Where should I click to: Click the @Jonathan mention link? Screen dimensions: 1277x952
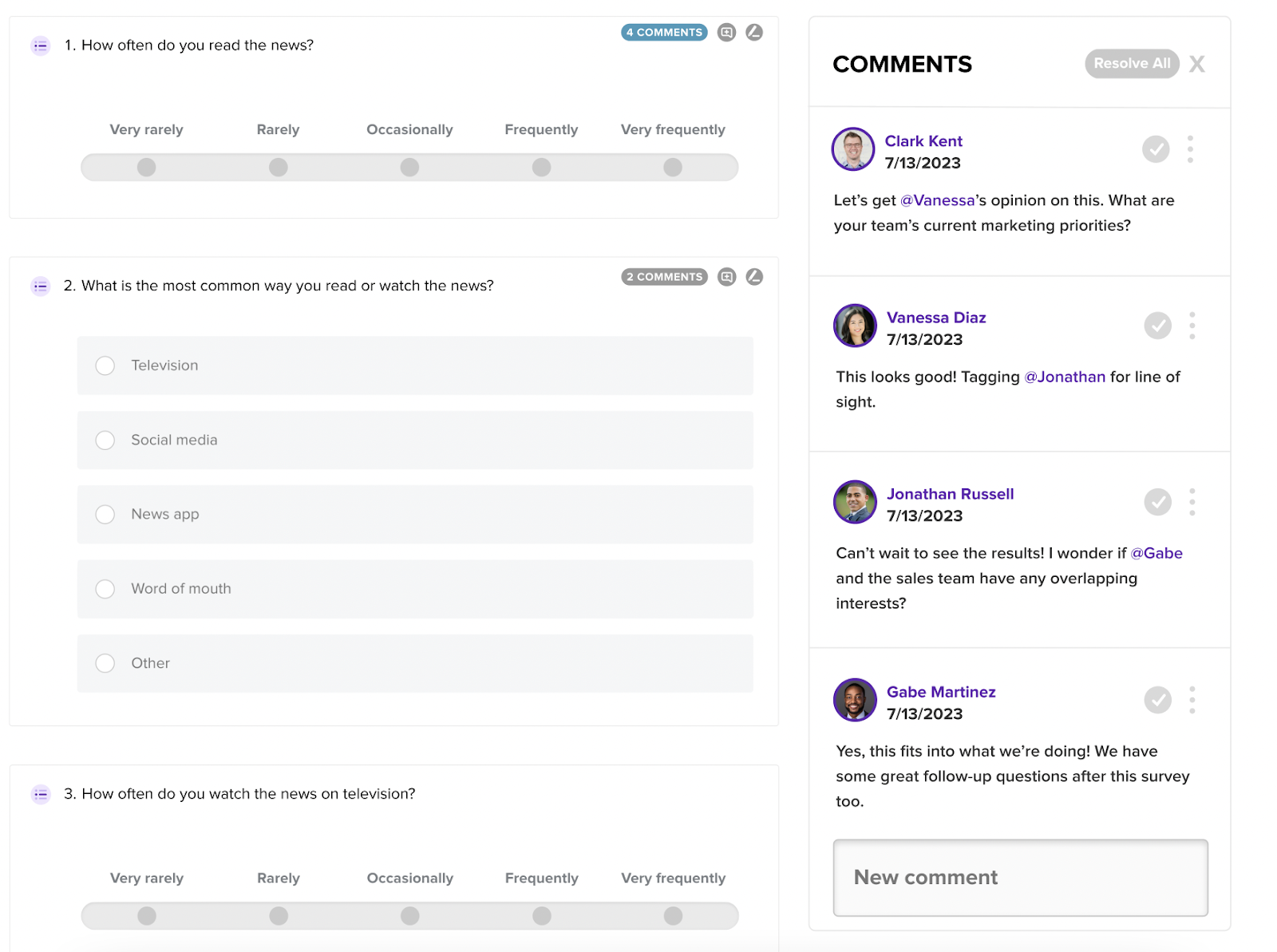[x=1065, y=377]
